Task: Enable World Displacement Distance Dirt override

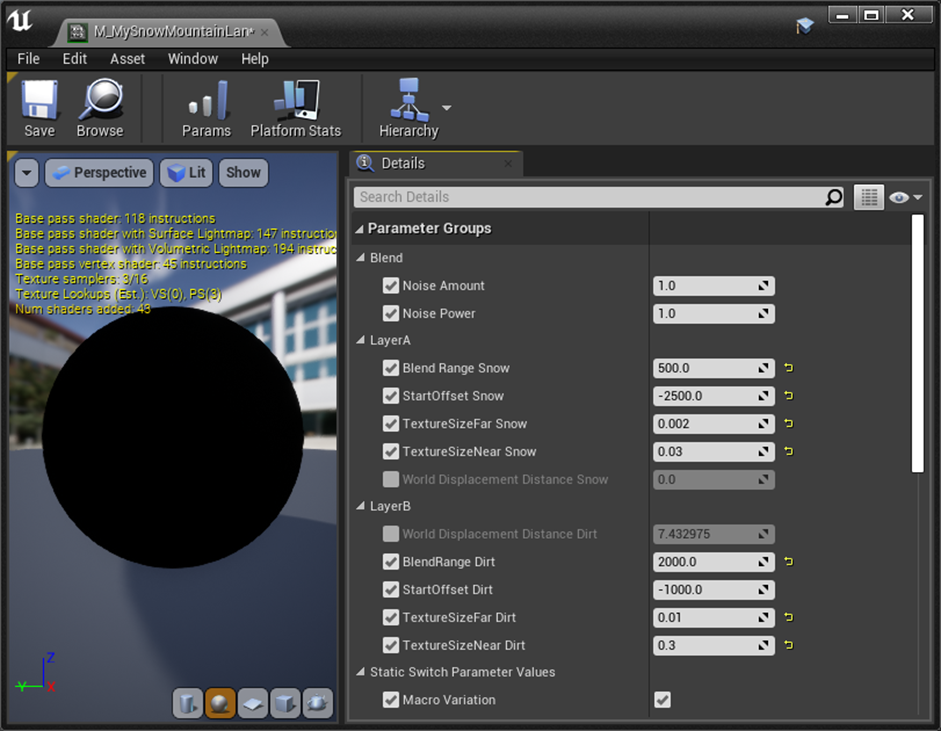Action: coord(391,534)
